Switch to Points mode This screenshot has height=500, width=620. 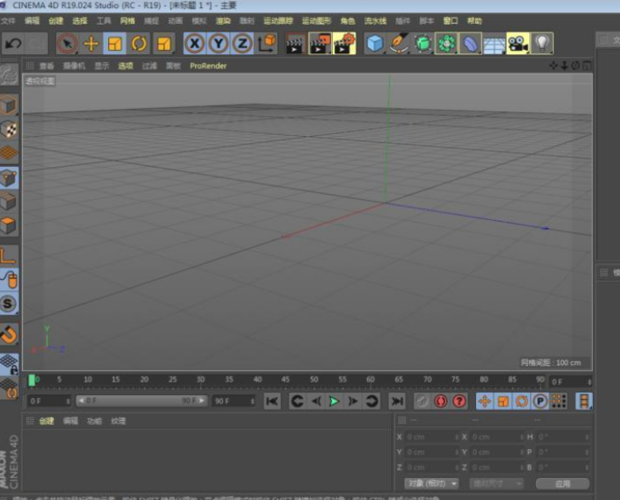pos(9,178)
